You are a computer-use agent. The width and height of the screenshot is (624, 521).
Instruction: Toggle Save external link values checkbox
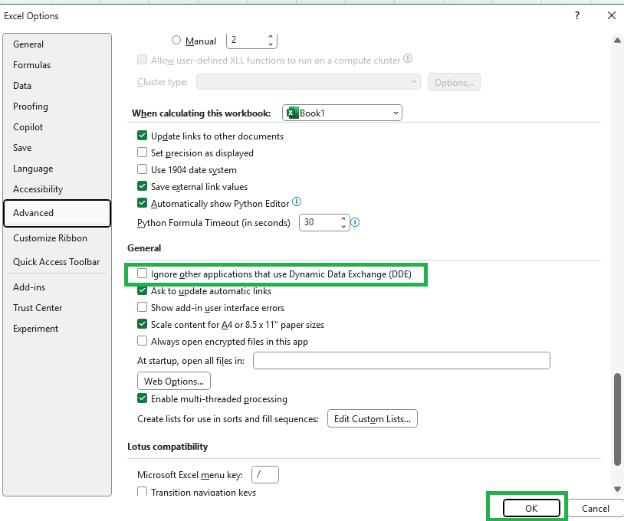pyautogui.click(x=142, y=186)
